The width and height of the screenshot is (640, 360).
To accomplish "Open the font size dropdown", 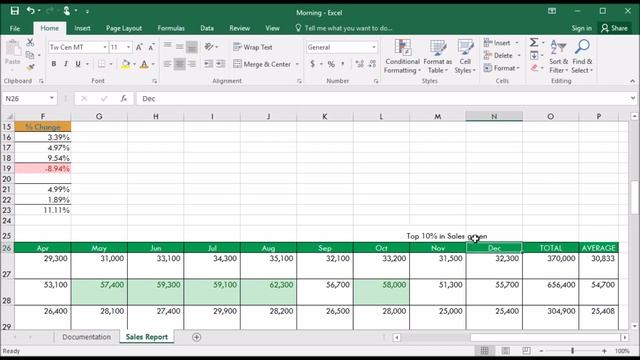I will 128,47.
